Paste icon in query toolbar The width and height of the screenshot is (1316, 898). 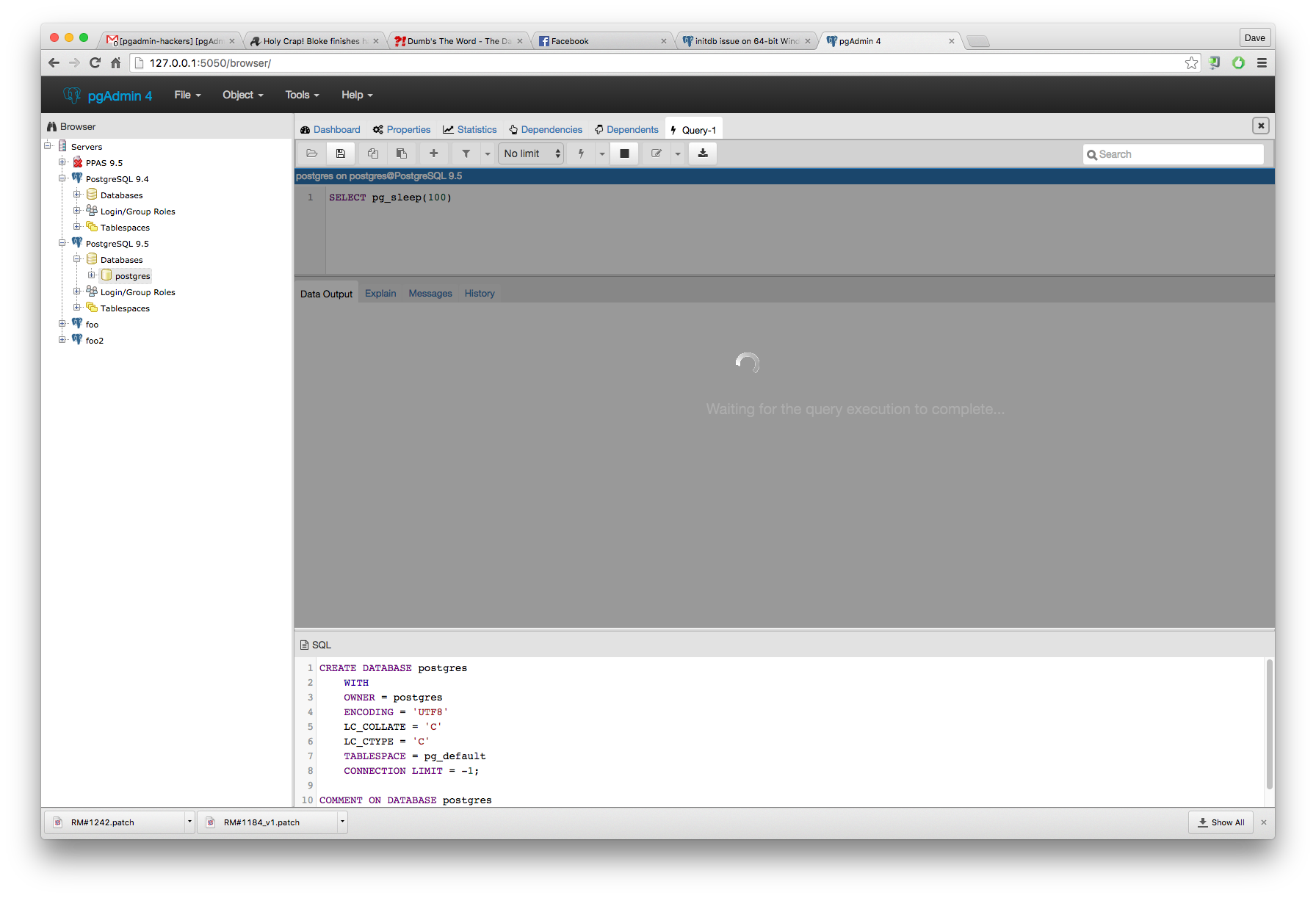402,153
